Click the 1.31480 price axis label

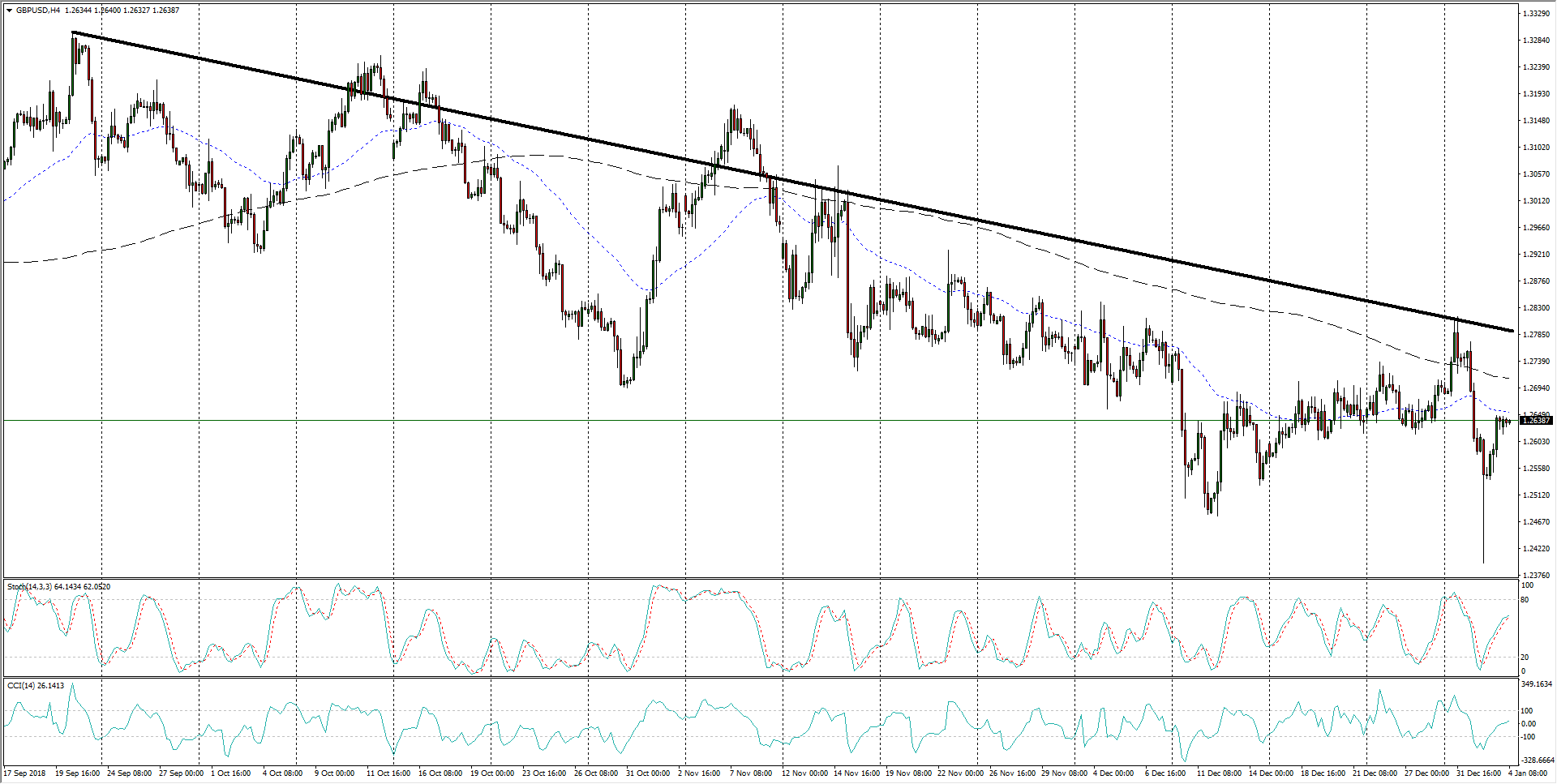click(1536, 121)
